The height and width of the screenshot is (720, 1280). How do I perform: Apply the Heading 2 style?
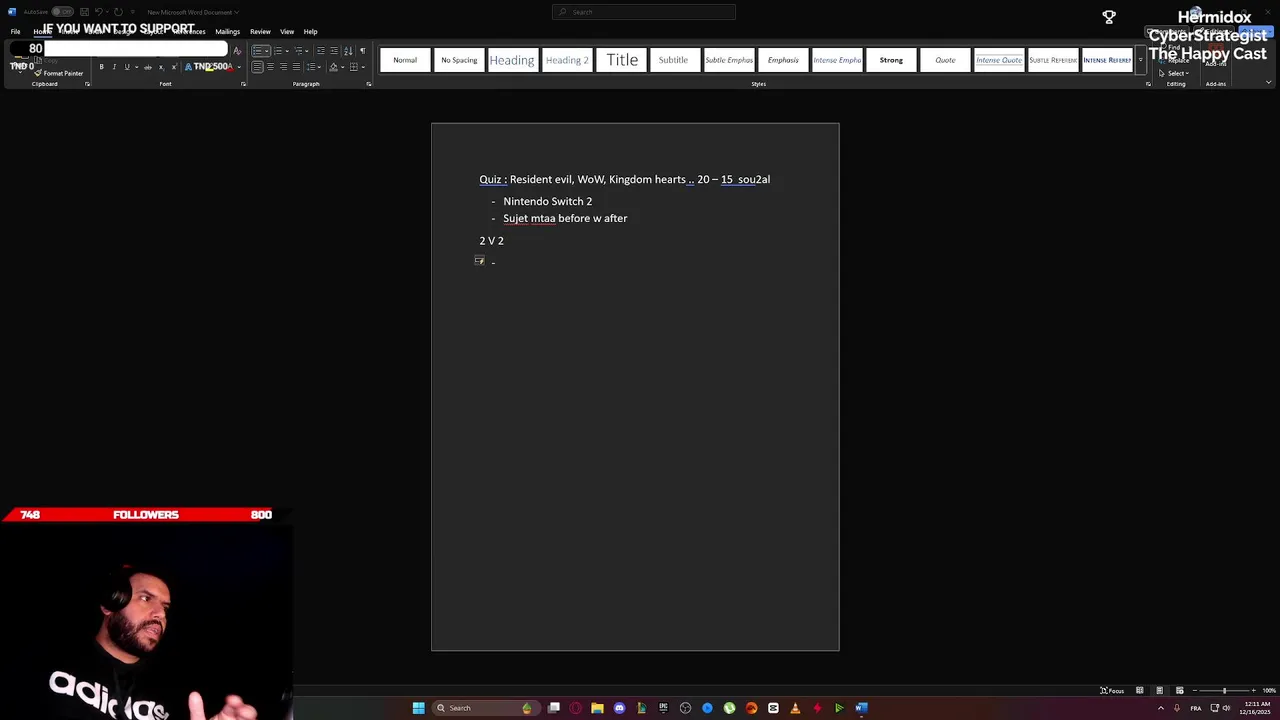click(567, 60)
